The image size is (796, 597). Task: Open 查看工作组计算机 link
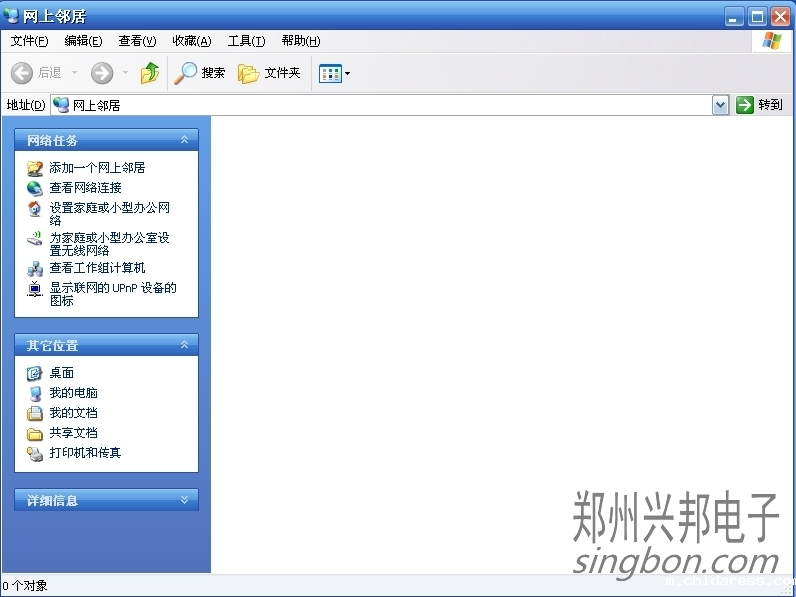click(x=97, y=268)
